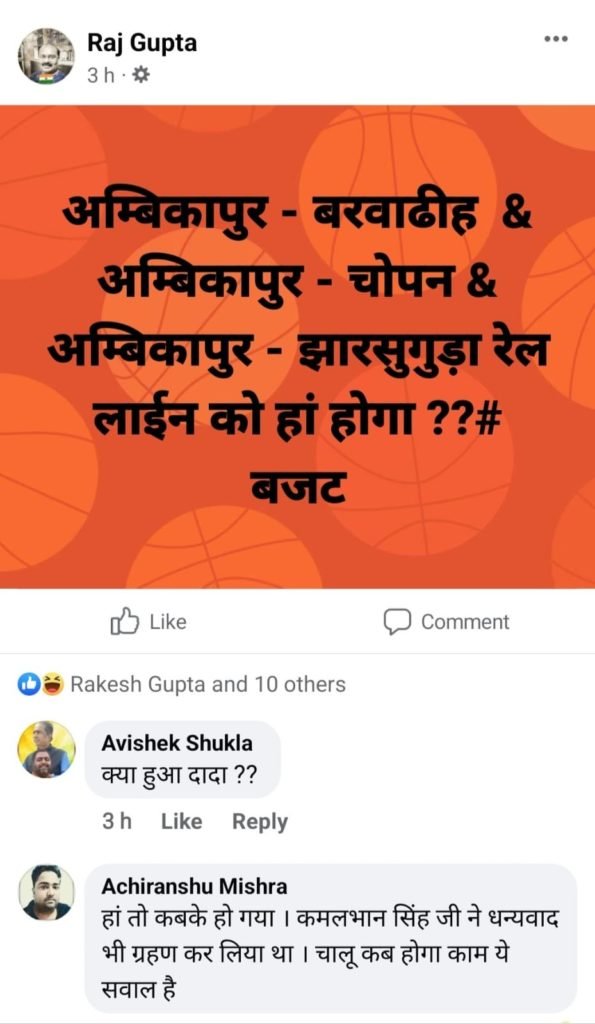Image resolution: width=595 pixels, height=1024 pixels.
Task: Click the thumbs-up Like icon under post
Action: [x=125, y=622]
